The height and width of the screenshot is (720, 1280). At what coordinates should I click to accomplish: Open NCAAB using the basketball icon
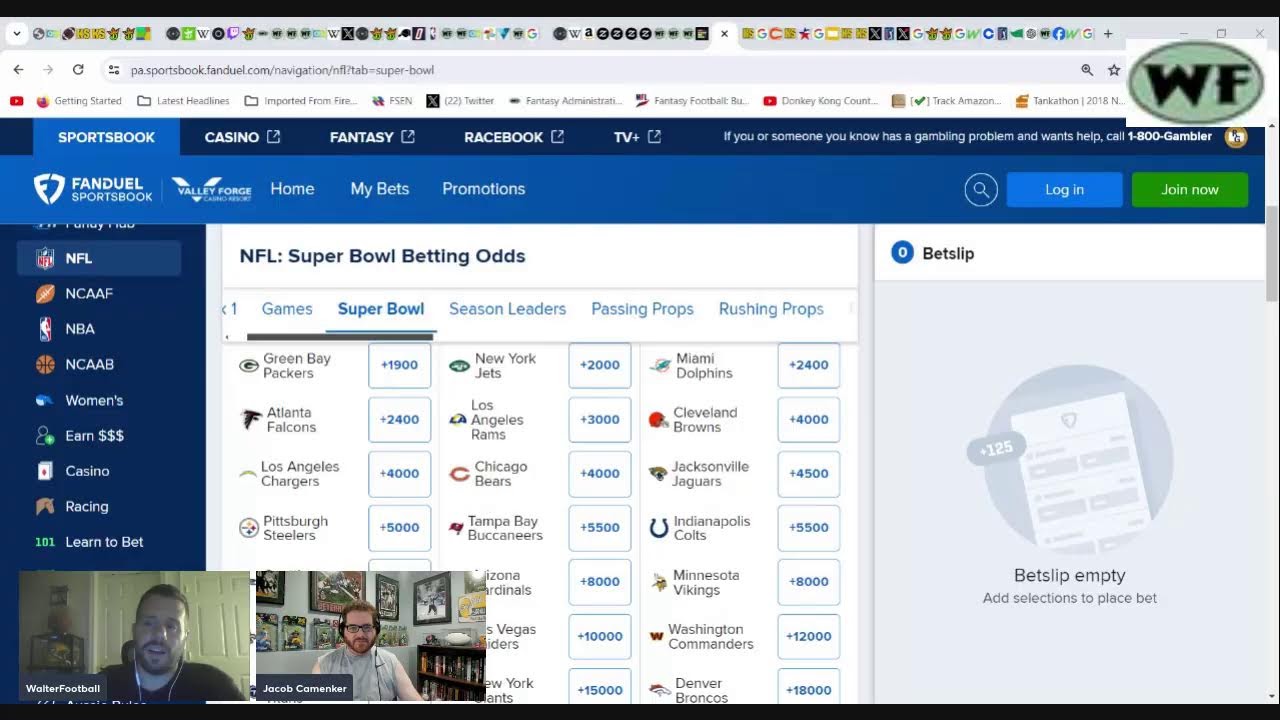click(x=45, y=364)
